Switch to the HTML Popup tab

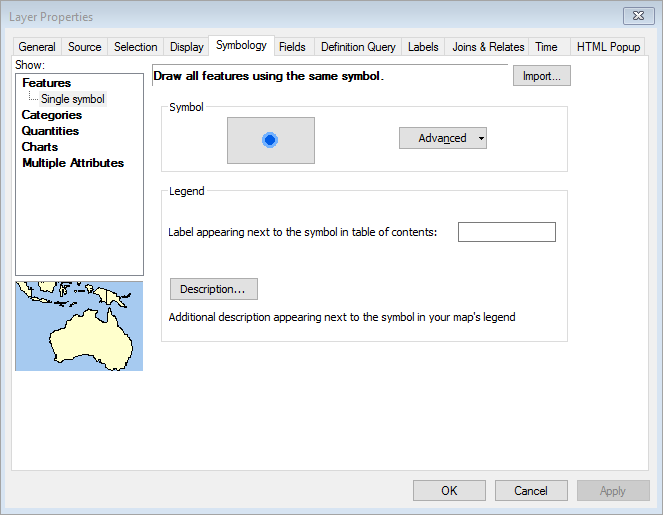(608, 47)
